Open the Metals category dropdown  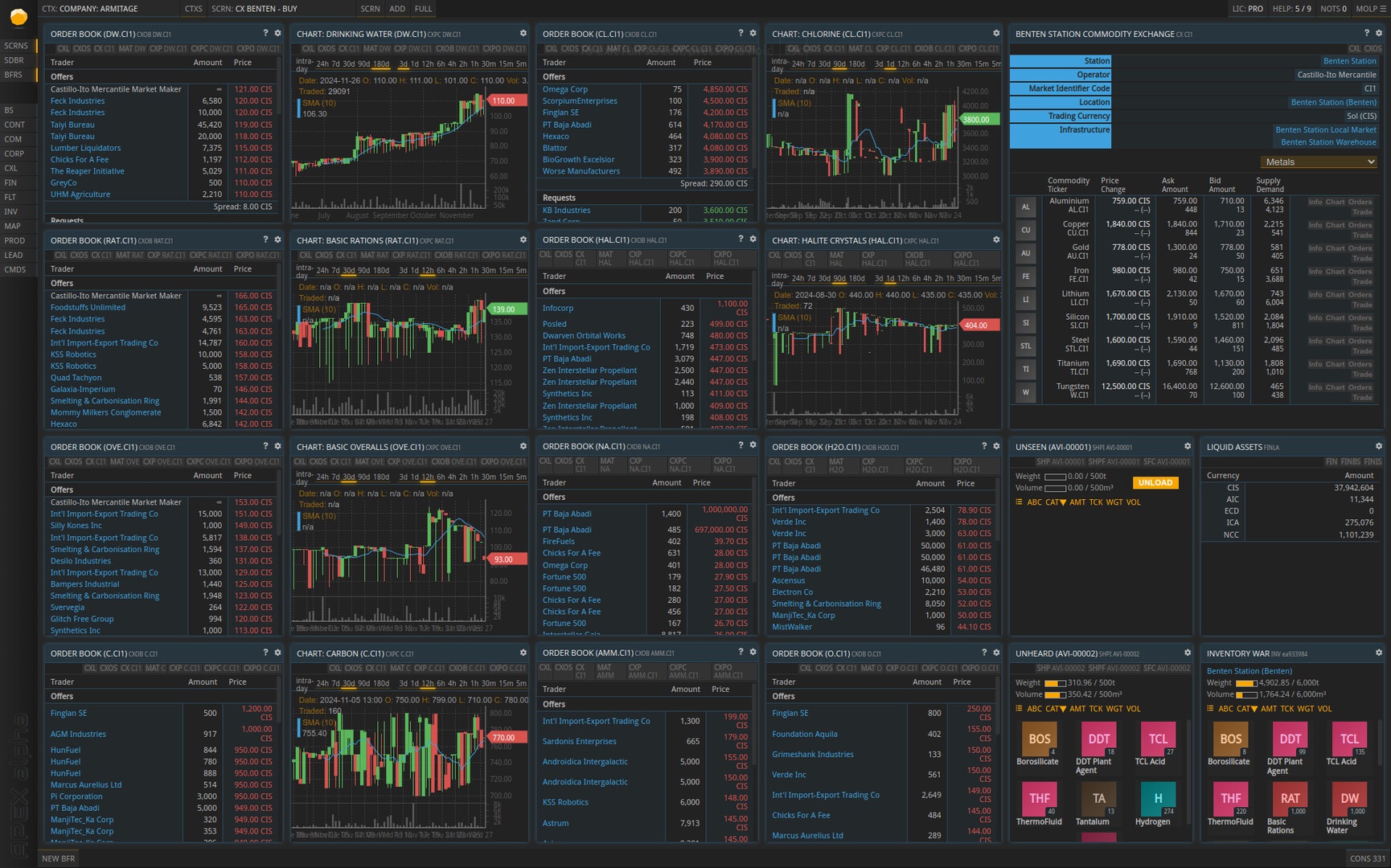pos(1319,162)
